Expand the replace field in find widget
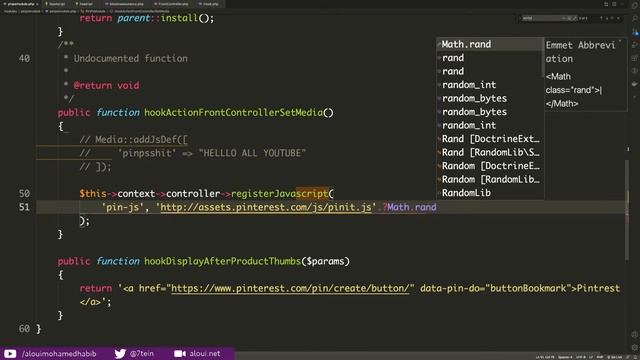The image size is (640, 360). pos(520,18)
